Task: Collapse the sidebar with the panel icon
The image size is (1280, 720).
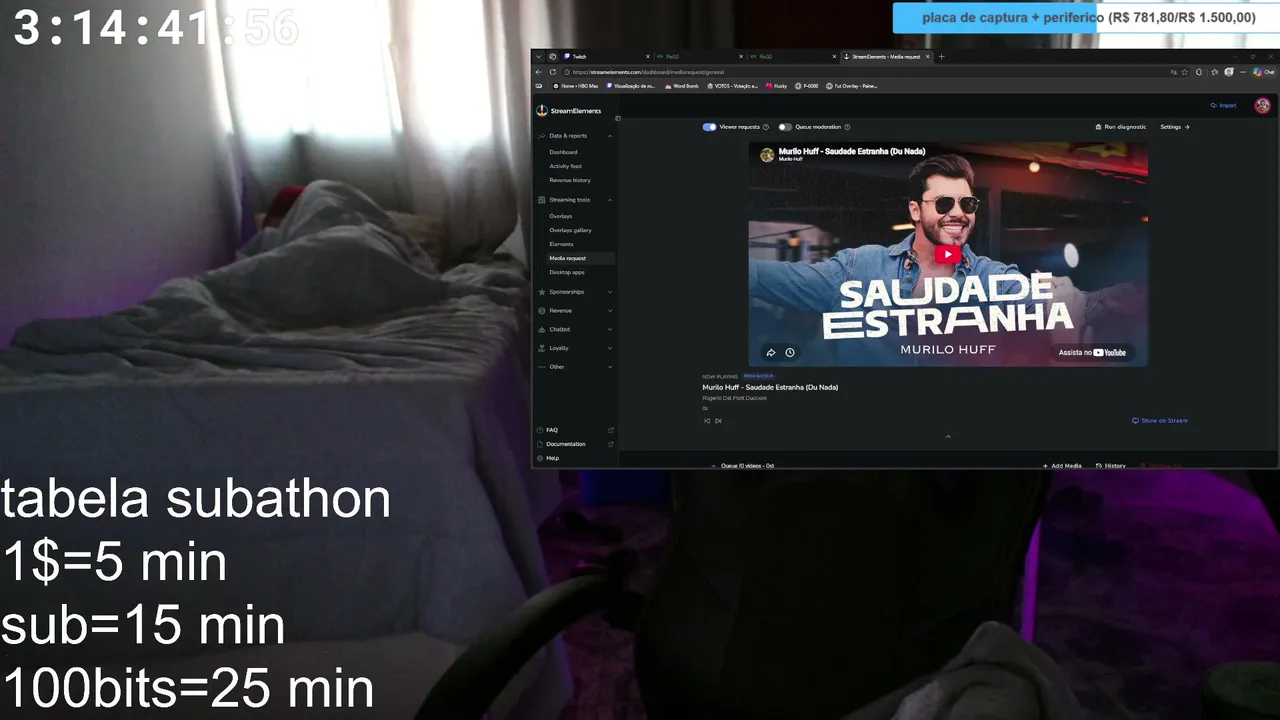Action: coord(617,118)
